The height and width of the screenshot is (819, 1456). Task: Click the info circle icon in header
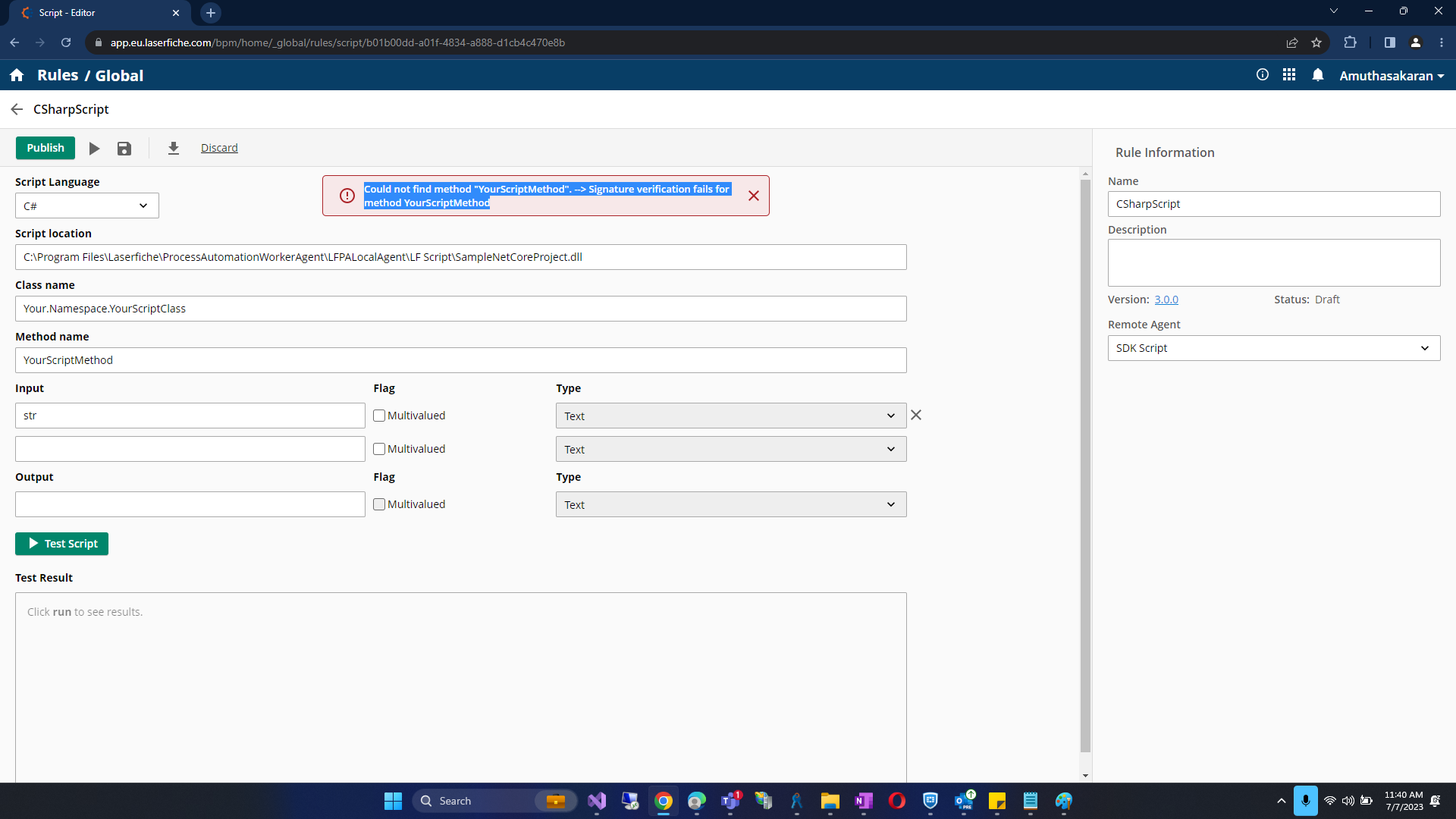tap(1263, 75)
